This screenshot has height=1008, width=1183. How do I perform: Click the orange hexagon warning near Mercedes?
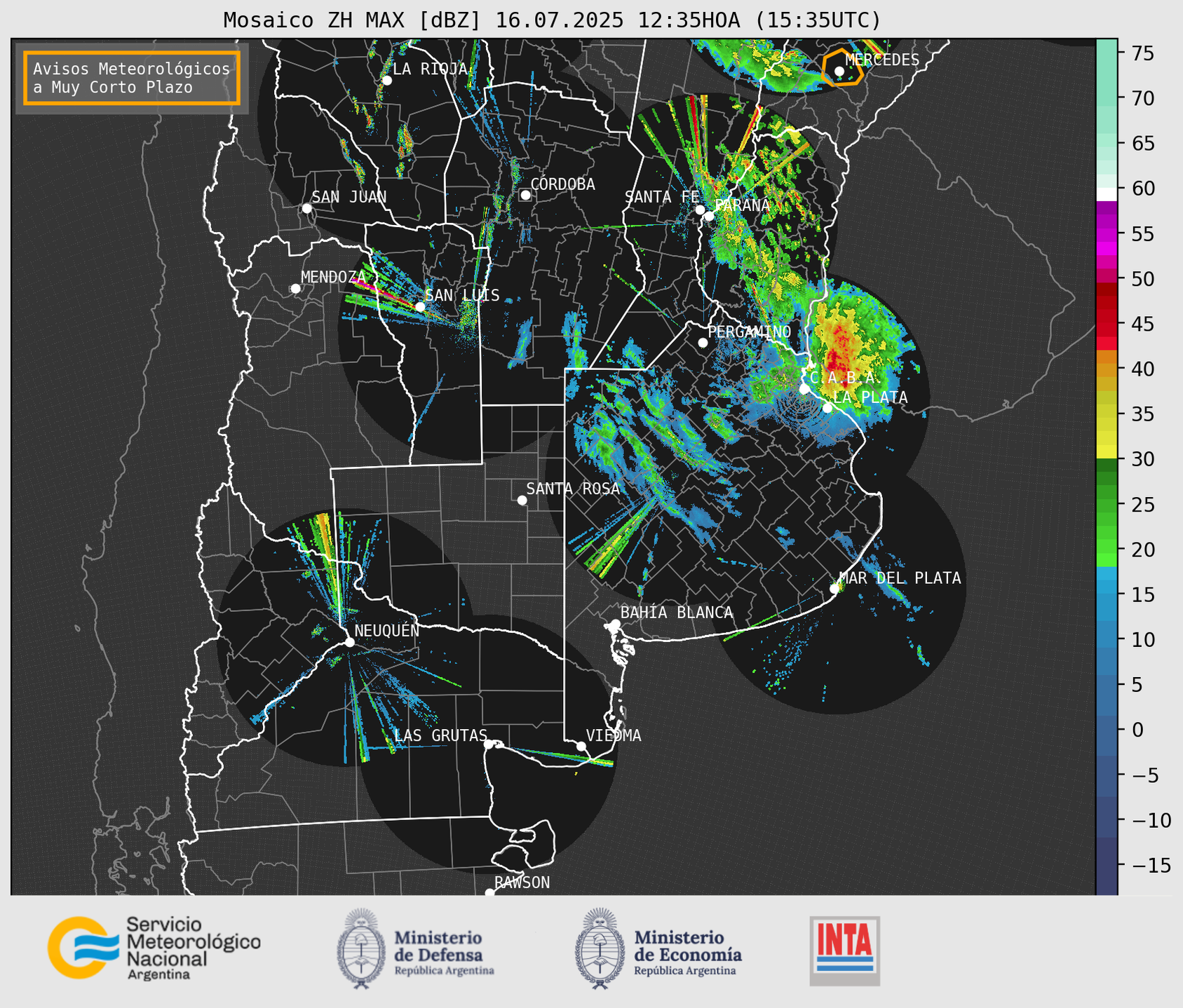click(842, 67)
